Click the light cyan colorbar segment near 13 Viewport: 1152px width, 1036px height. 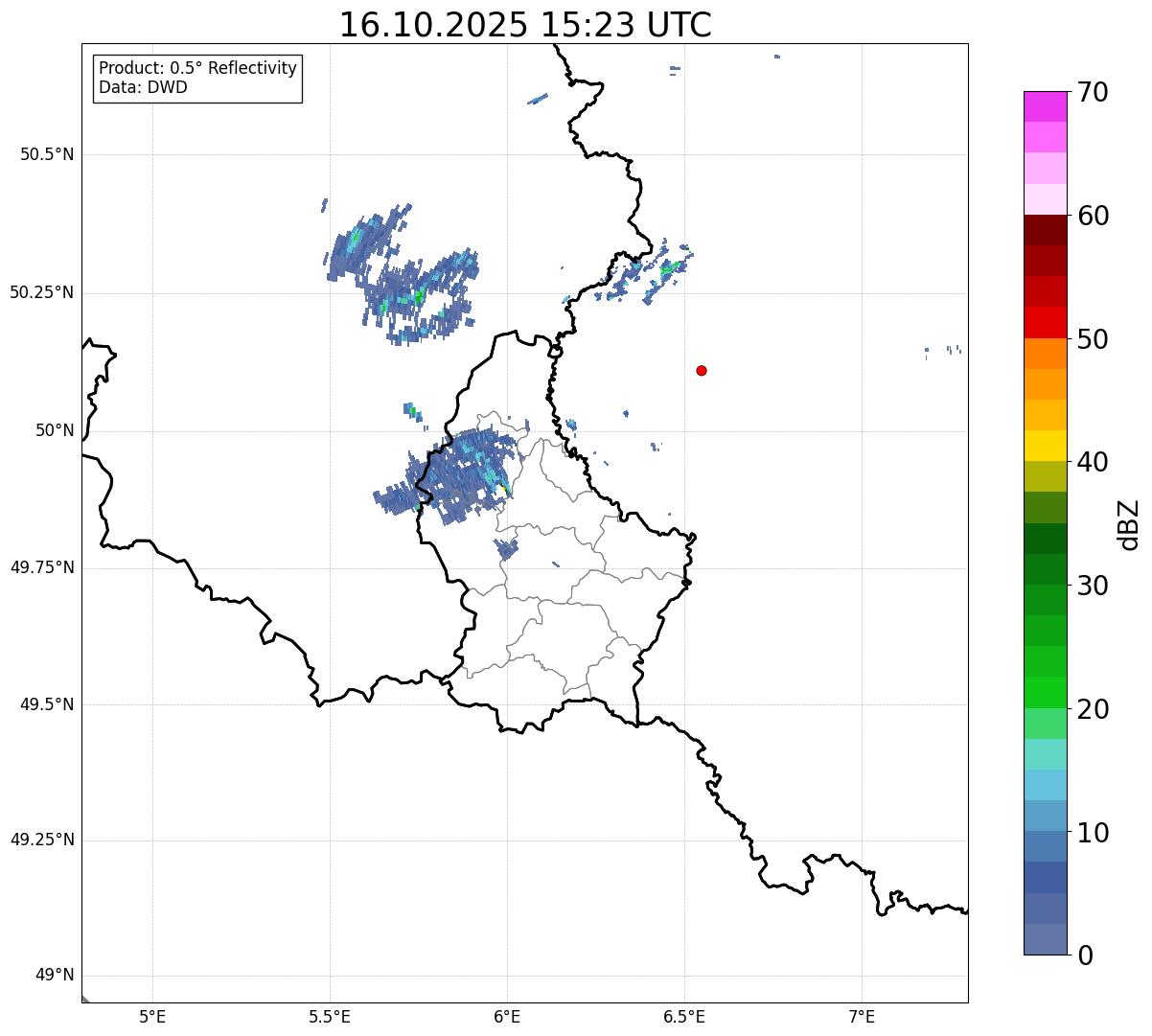[1045, 786]
